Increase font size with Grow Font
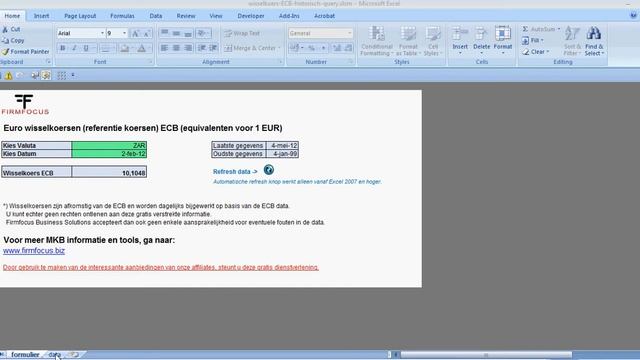Viewport: 640px width, 360px height. (136, 33)
